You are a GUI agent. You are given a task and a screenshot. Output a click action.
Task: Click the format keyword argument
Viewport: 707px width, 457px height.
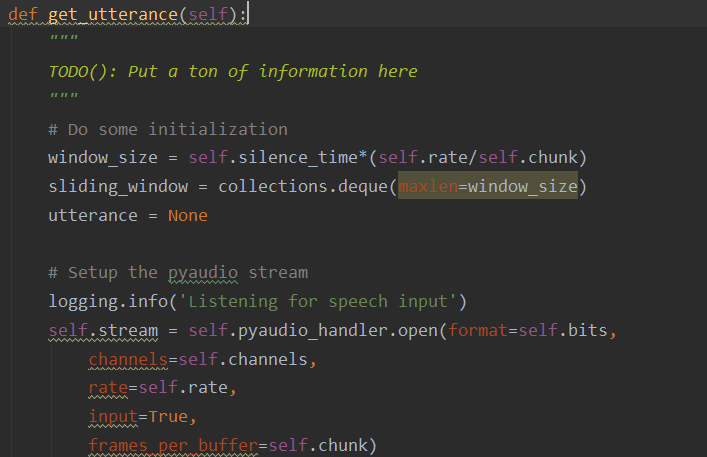[x=480, y=331]
